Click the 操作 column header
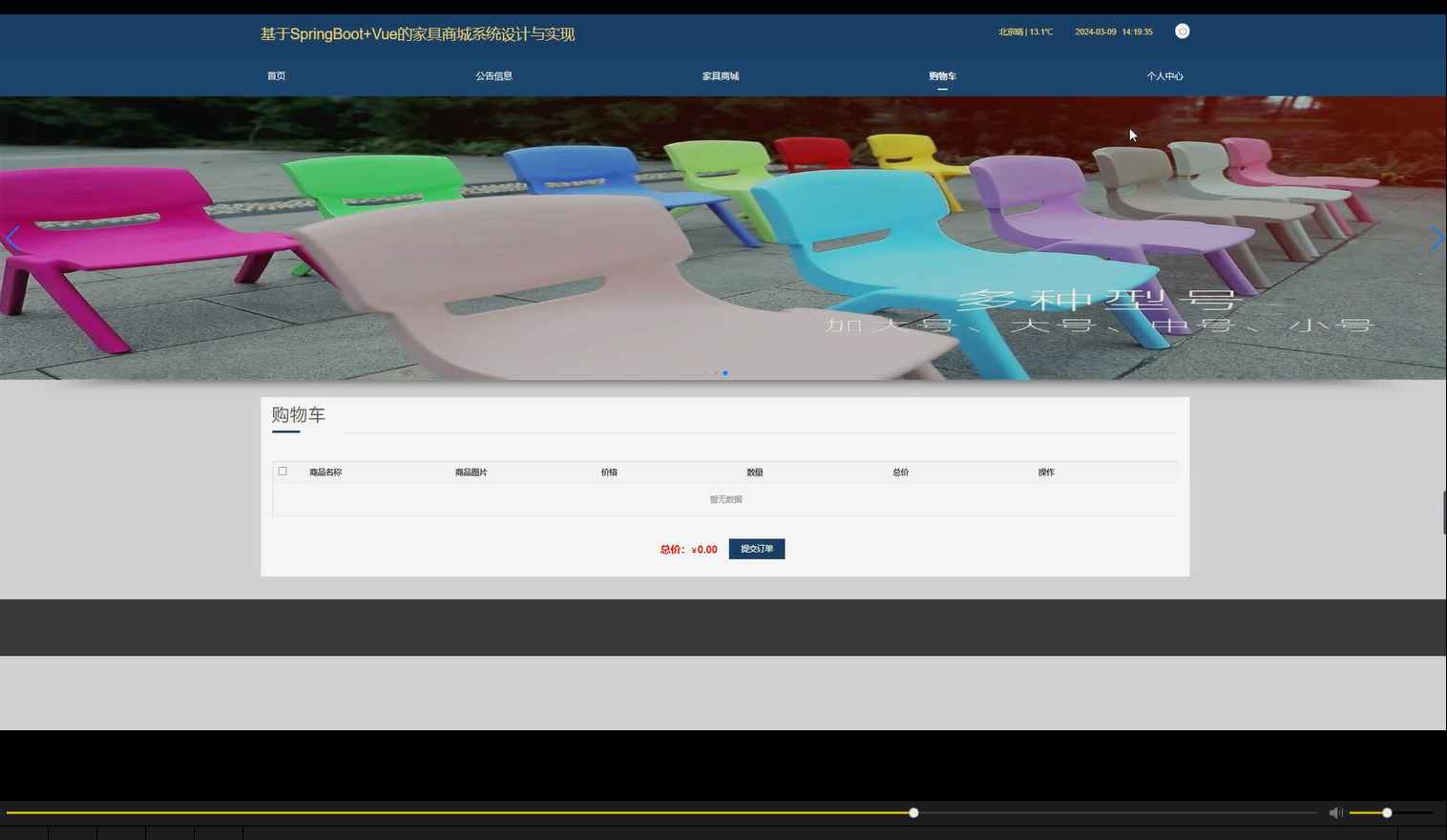This screenshot has width=1447, height=840. tap(1046, 472)
